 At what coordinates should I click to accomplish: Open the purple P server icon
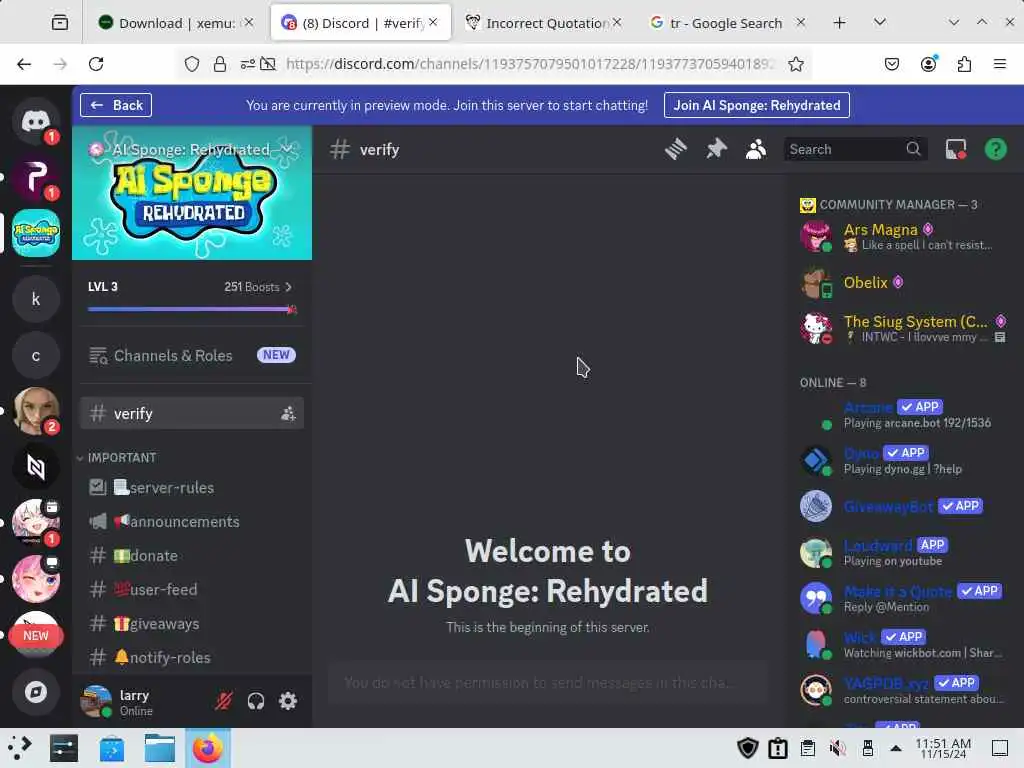[35, 177]
